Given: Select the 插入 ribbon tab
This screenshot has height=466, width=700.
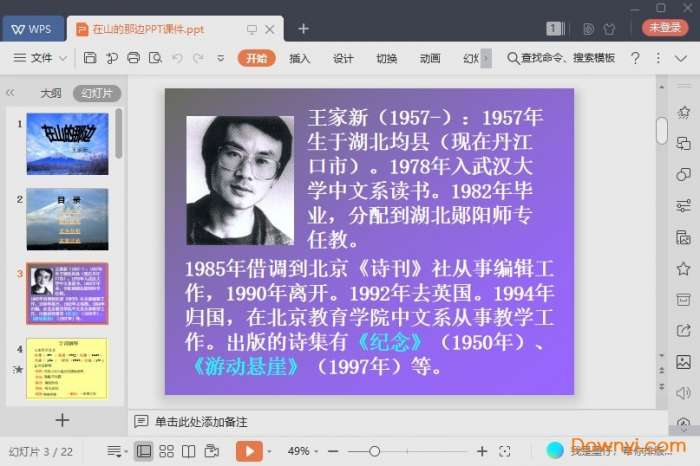Looking at the screenshot, I should (300, 58).
